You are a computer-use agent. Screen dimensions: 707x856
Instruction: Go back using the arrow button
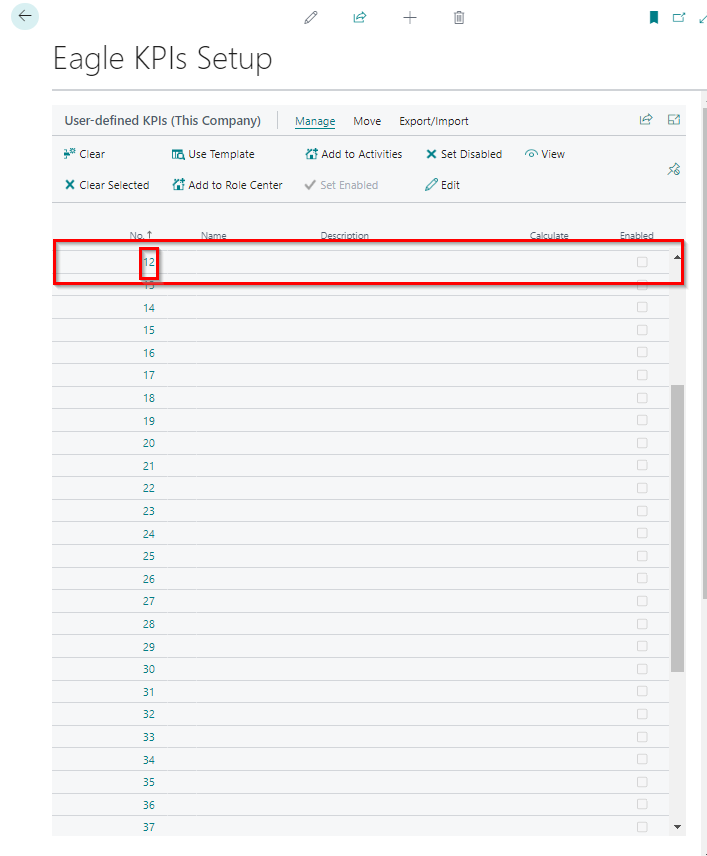pyautogui.click(x=25, y=16)
